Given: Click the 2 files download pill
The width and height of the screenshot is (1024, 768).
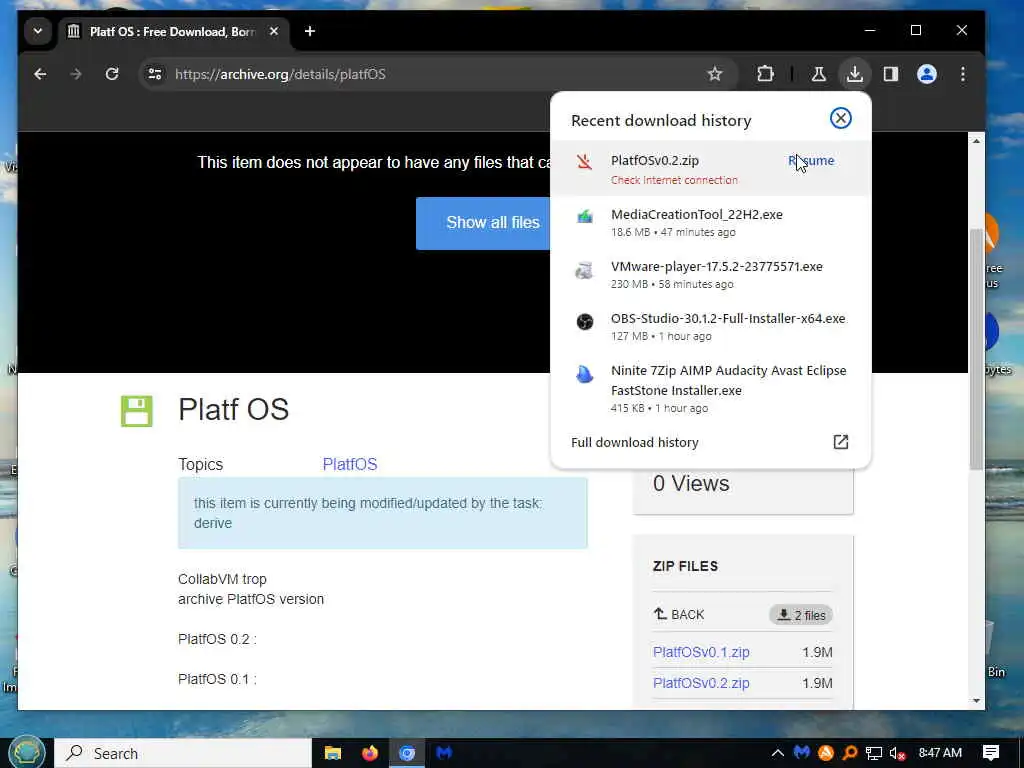Looking at the screenshot, I should (801, 615).
